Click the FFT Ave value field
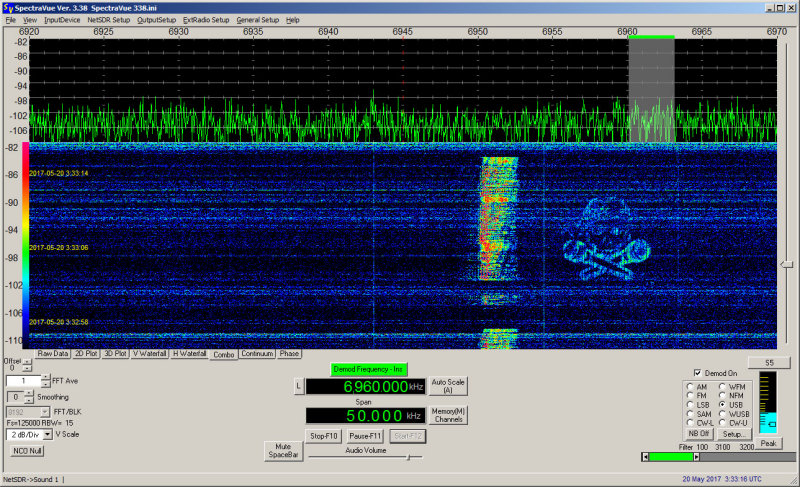The image size is (800, 487). coord(23,381)
